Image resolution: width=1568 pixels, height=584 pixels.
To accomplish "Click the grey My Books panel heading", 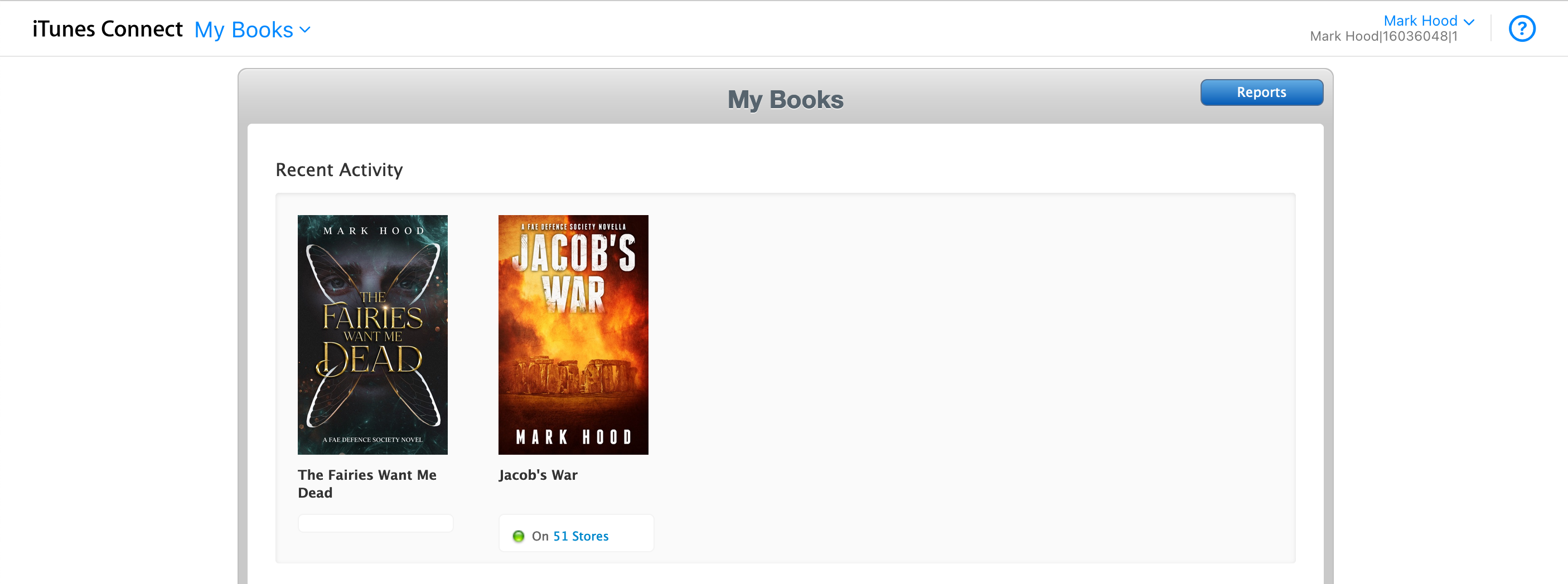I will pyautogui.click(x=785, y=100).
